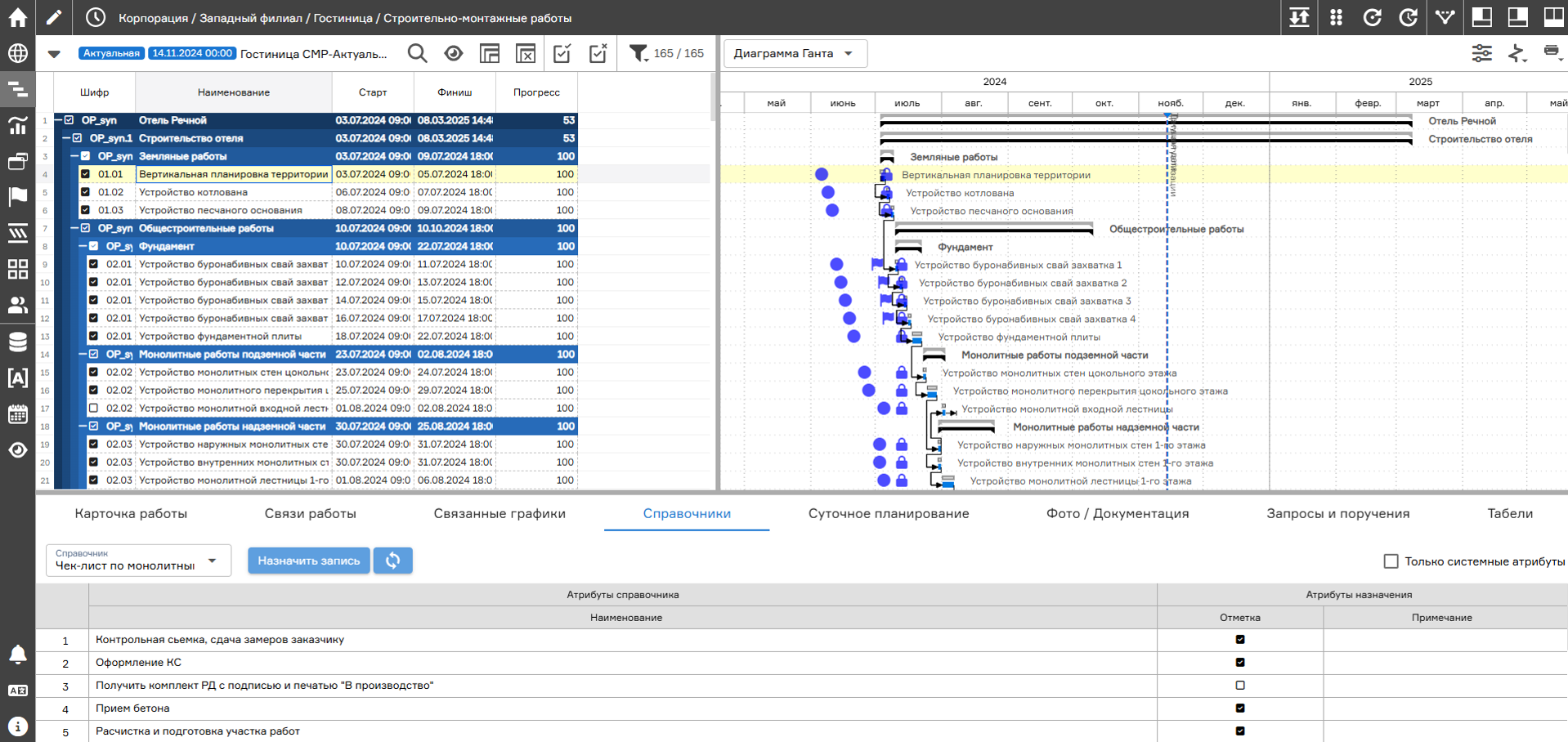Click the Актуальная version badge
Image resolution: width=1568 pixels, height=742 pixels.
tap(111, 53)
